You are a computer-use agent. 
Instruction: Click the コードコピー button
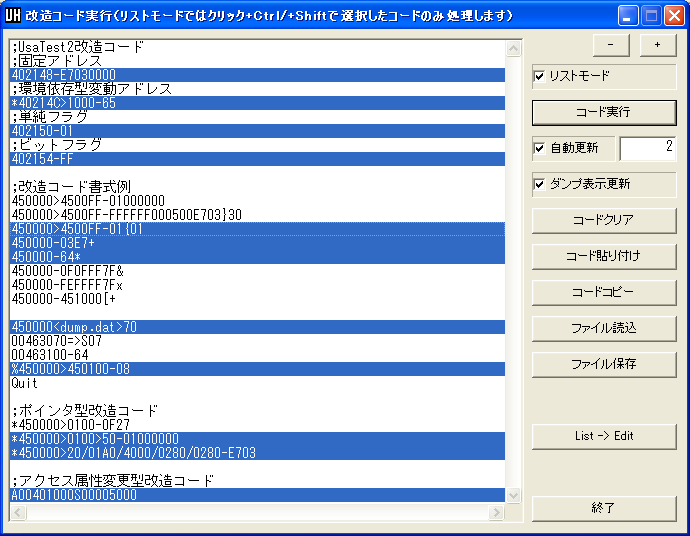(x=604, y=293)
